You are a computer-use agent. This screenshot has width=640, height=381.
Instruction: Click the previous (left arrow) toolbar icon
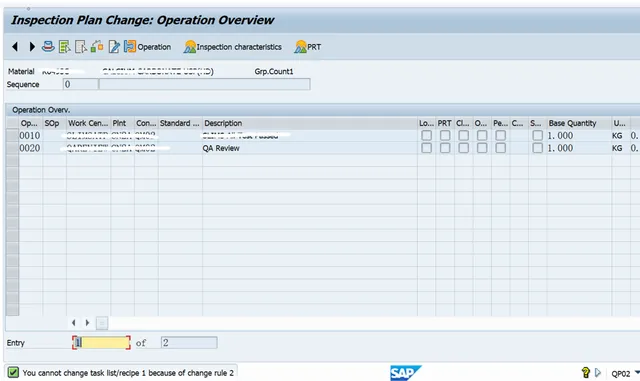point(15,47)
